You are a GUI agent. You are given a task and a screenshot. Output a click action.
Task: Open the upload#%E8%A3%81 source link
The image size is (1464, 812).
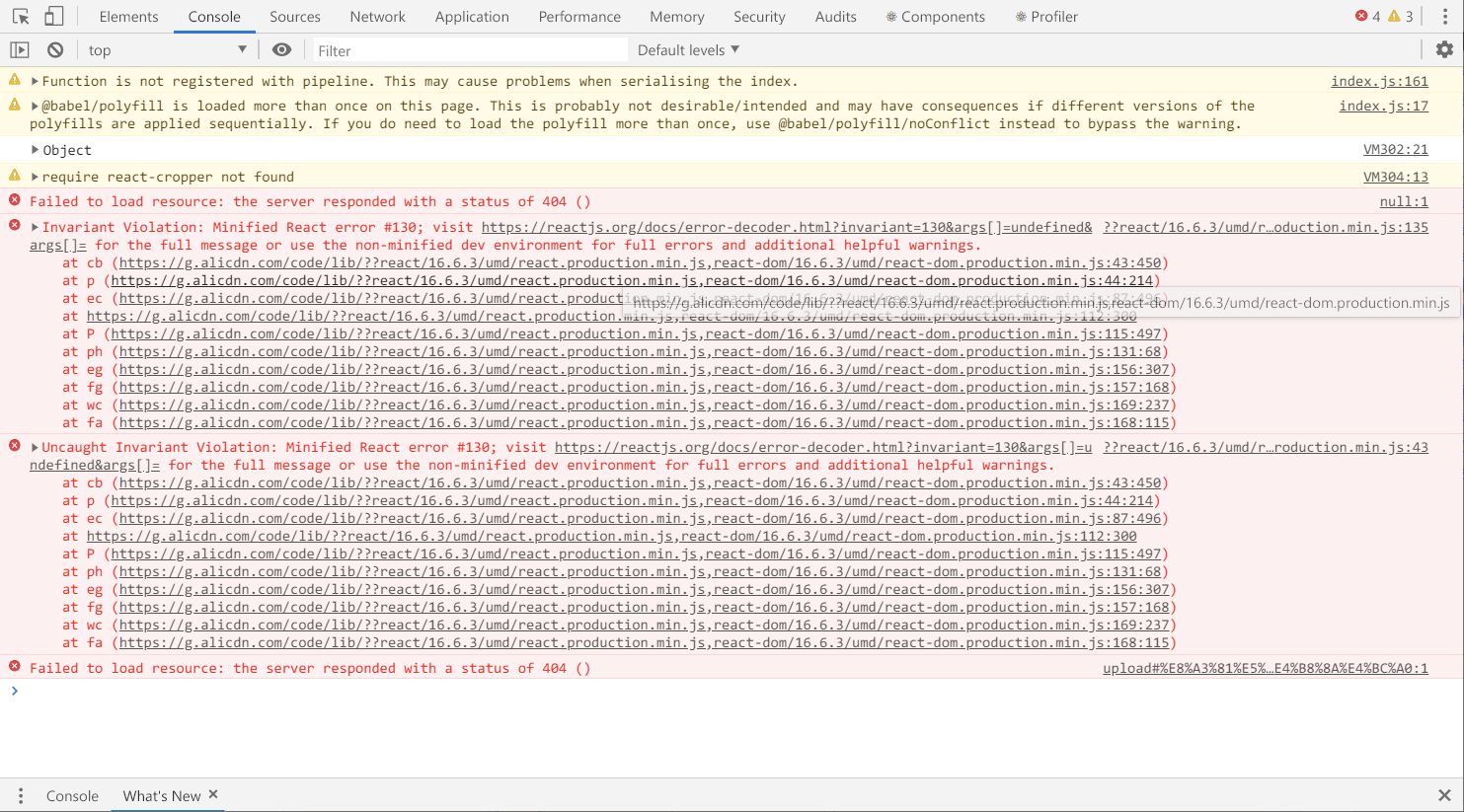click(x=1266, y=668)
